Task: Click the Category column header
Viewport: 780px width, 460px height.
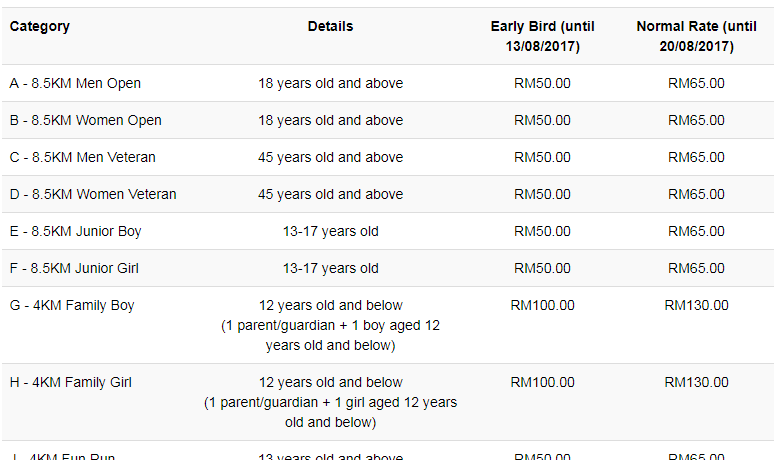Action: (40, 27)
